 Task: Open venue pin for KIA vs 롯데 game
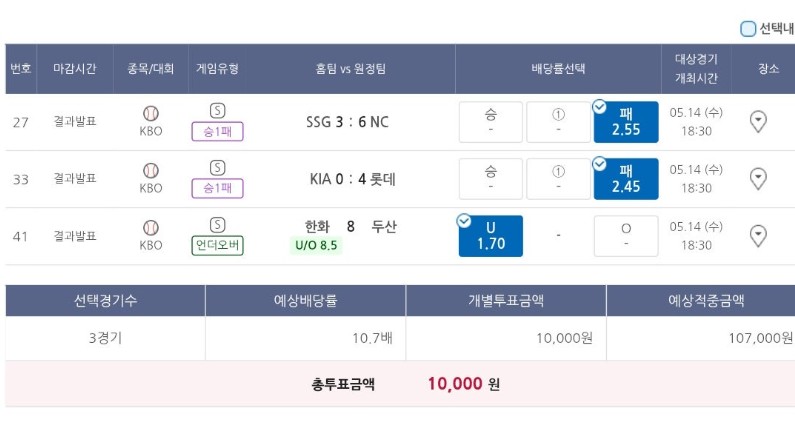[x=758, y=178]
